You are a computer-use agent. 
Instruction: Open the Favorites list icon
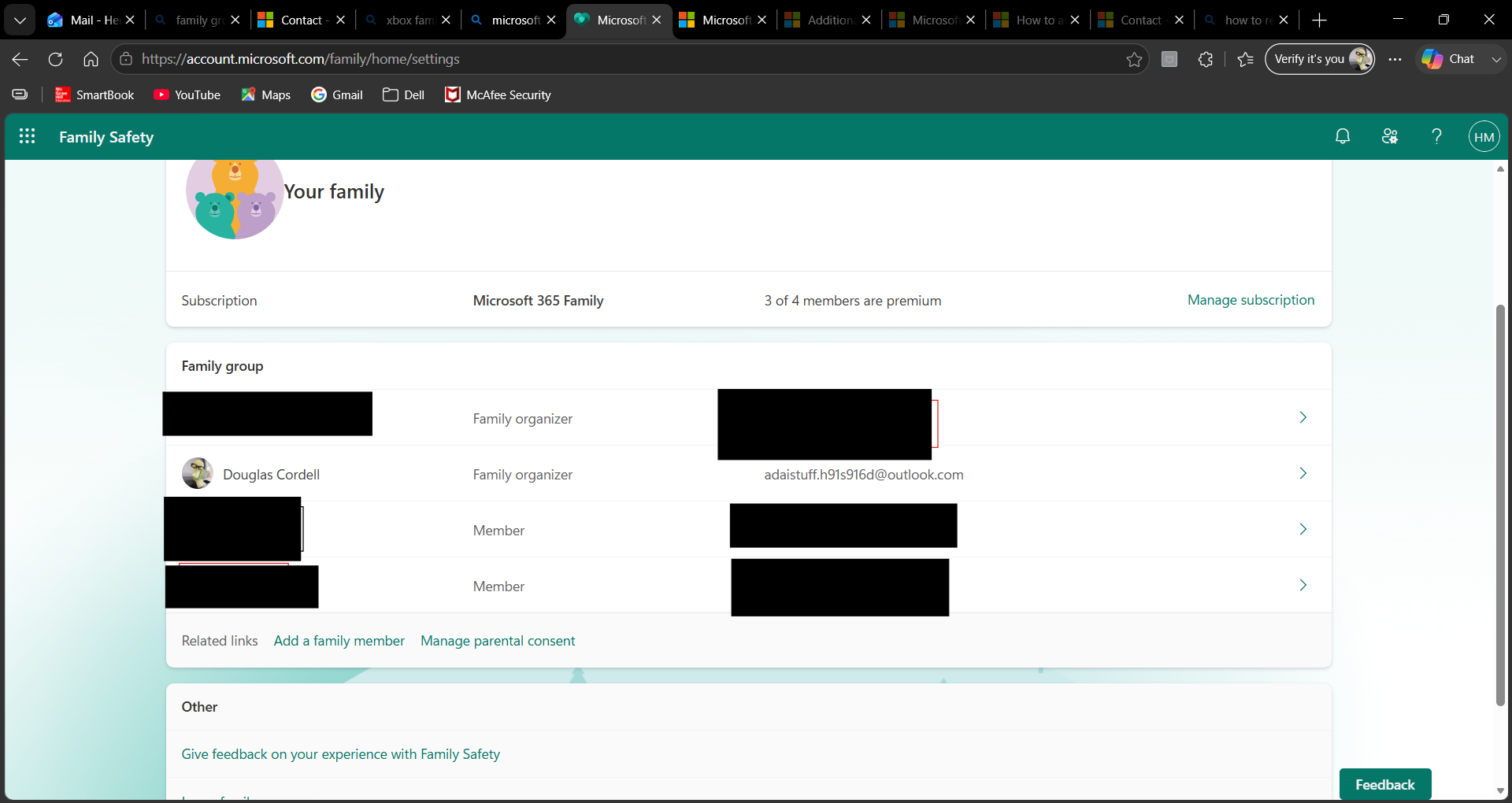pyautogui.click(x=1245, y=59)
